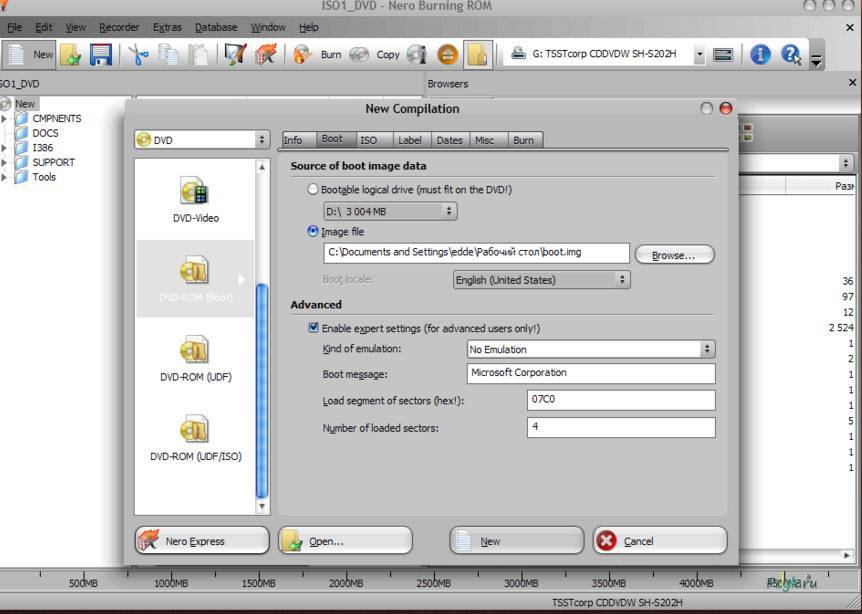Click the Boot message input field

[x=590, y=373]
